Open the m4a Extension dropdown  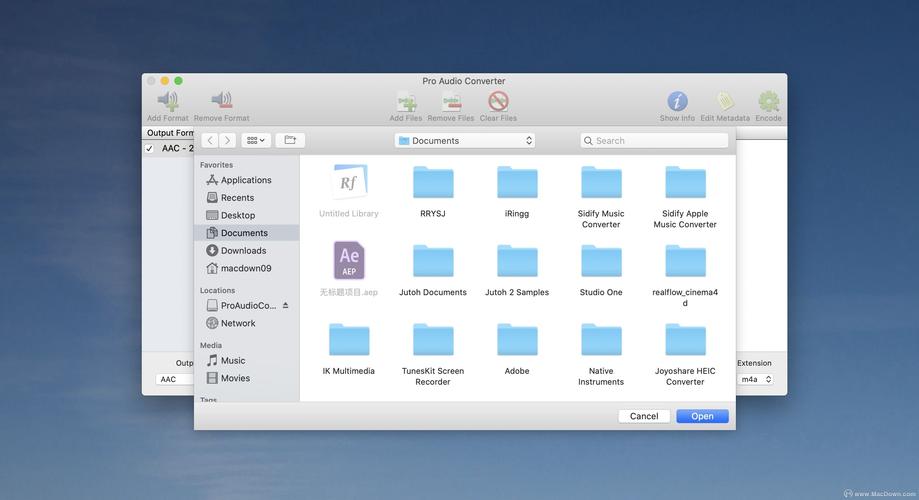click(755, 379)
